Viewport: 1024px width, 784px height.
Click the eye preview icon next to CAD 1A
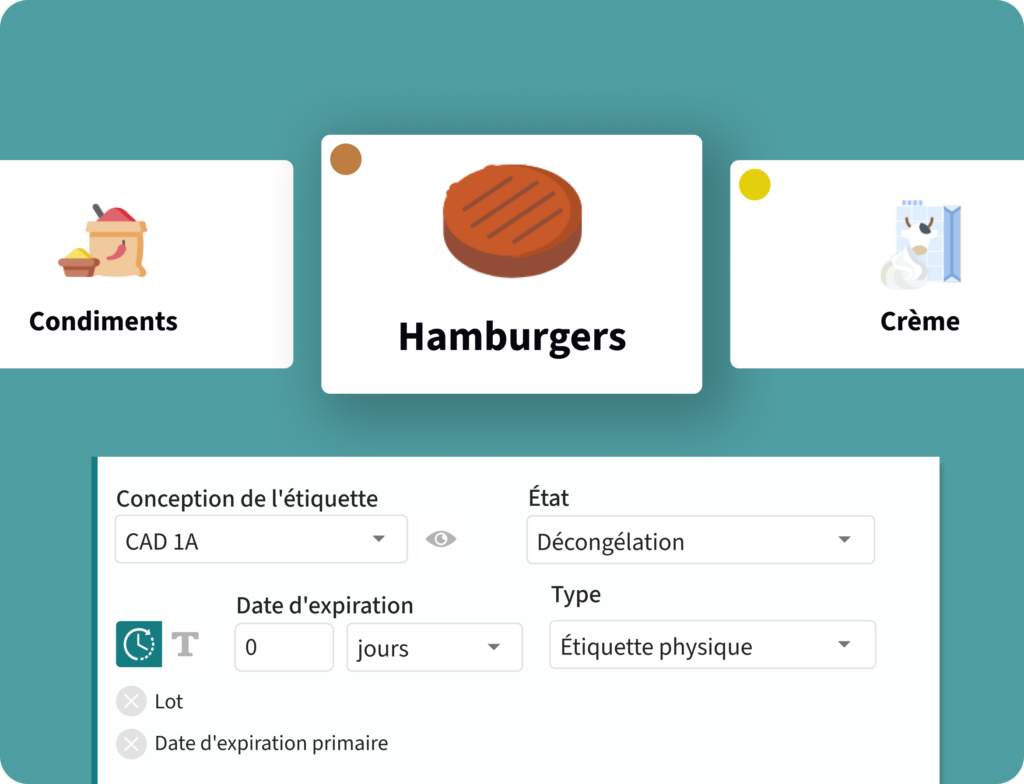(443, 539)
